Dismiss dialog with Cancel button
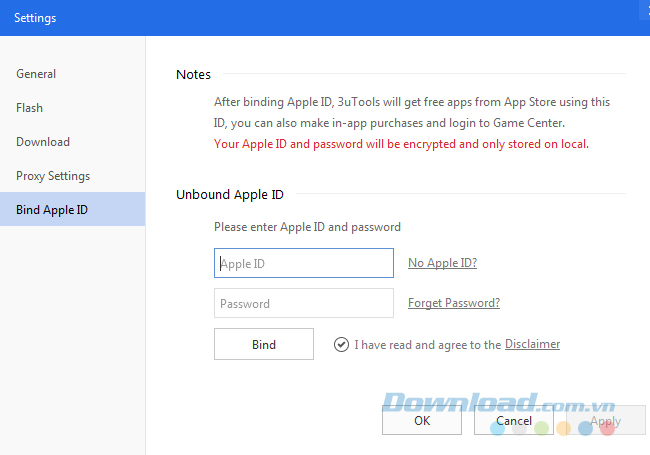The image size is (650, 455). 514,421
